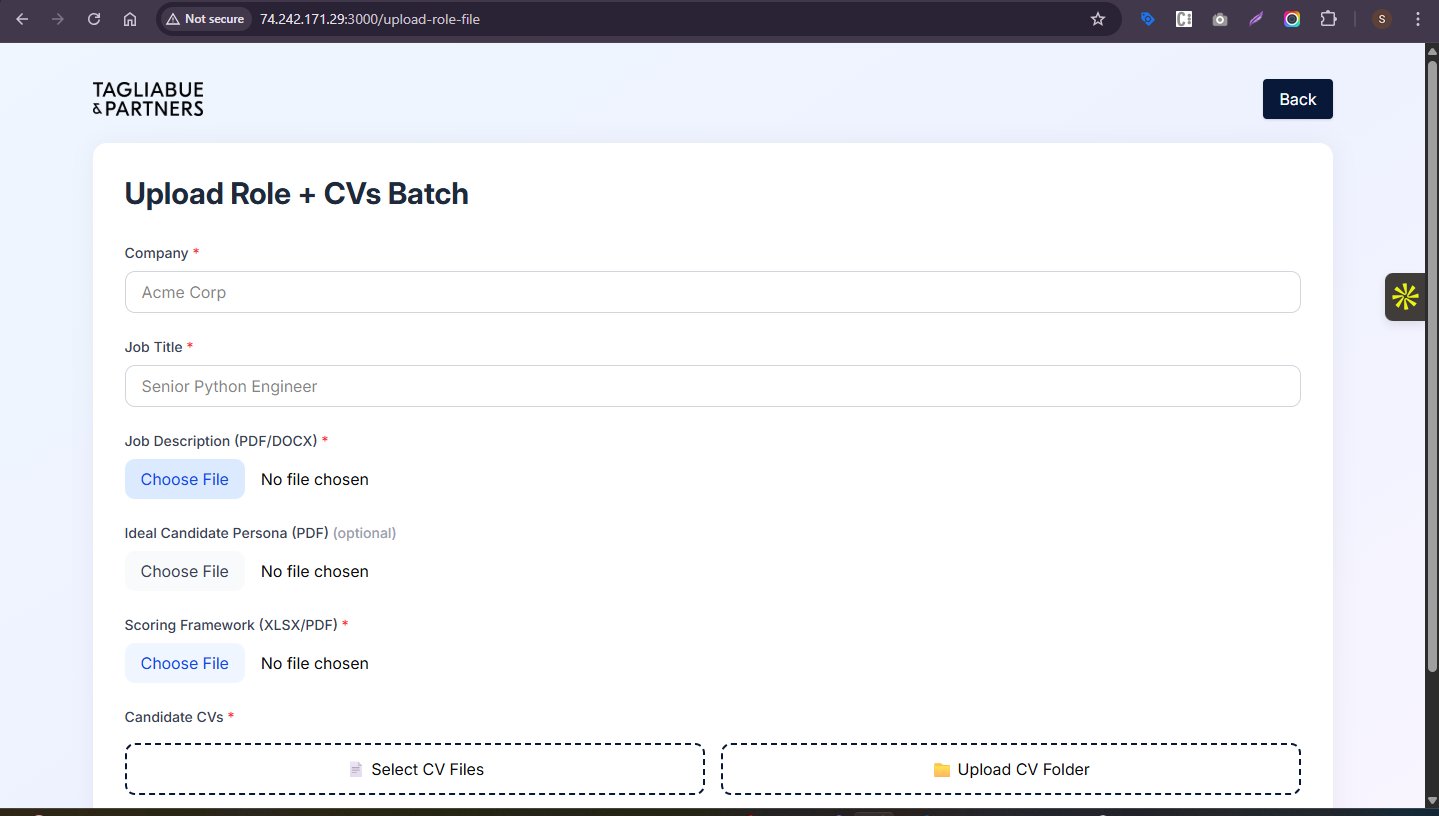
Task: Reload the page with the refresh icon
Action: (x=94, y=19)
